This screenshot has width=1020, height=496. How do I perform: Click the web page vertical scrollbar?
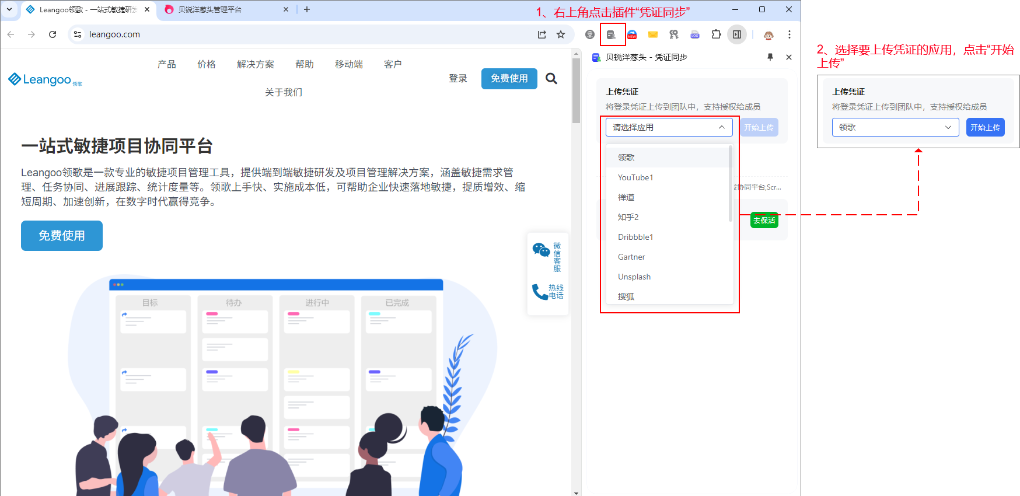[x=576, y=90]
